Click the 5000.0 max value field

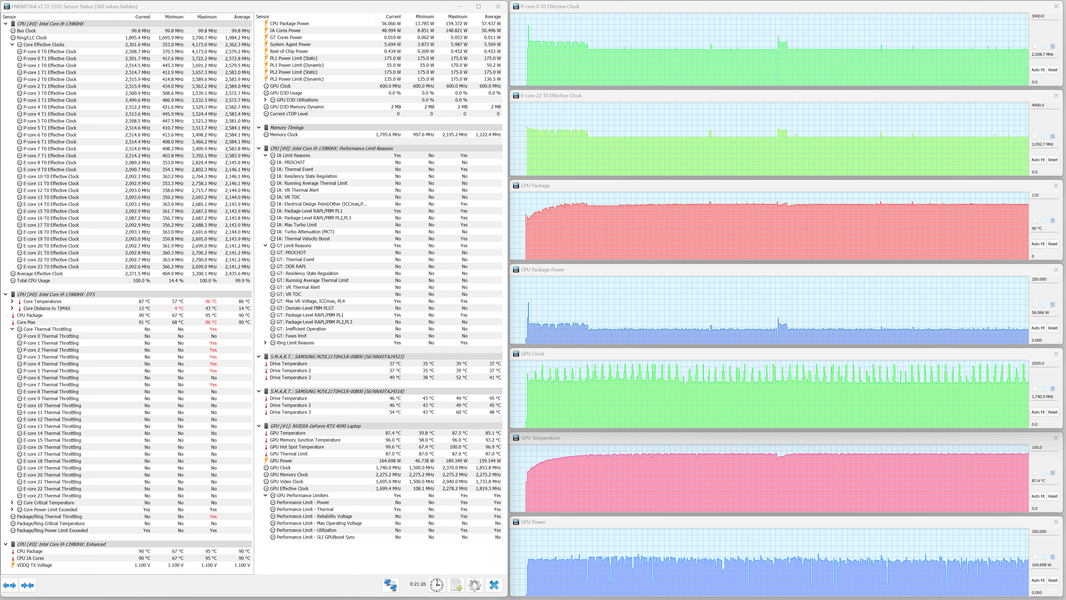tap(1045, 16)
